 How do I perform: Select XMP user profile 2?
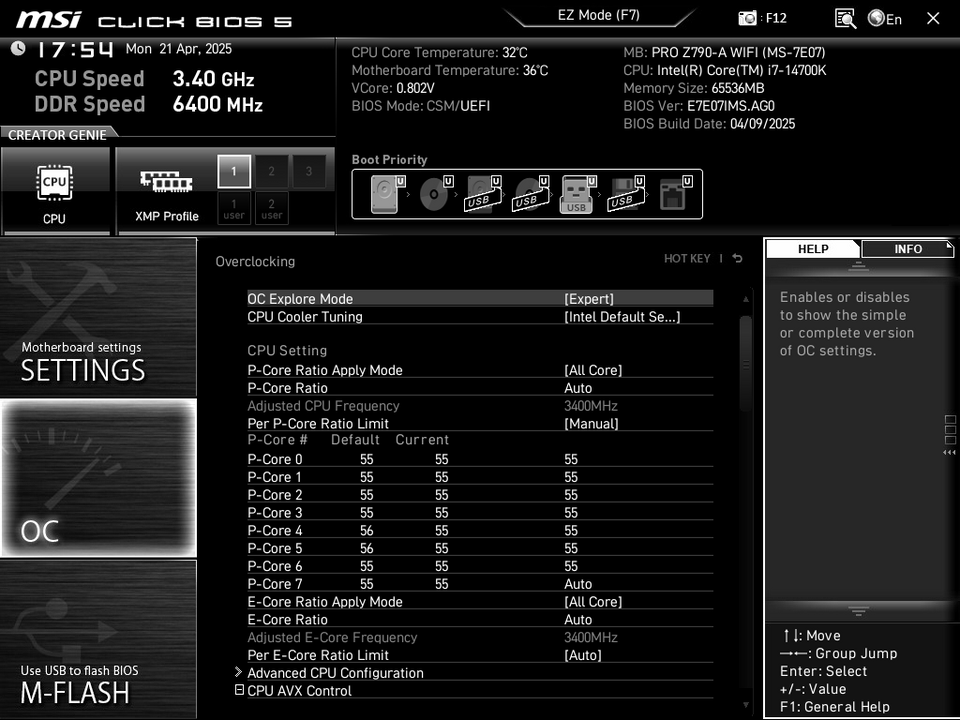pyautogui.click(x=271, y=208)
